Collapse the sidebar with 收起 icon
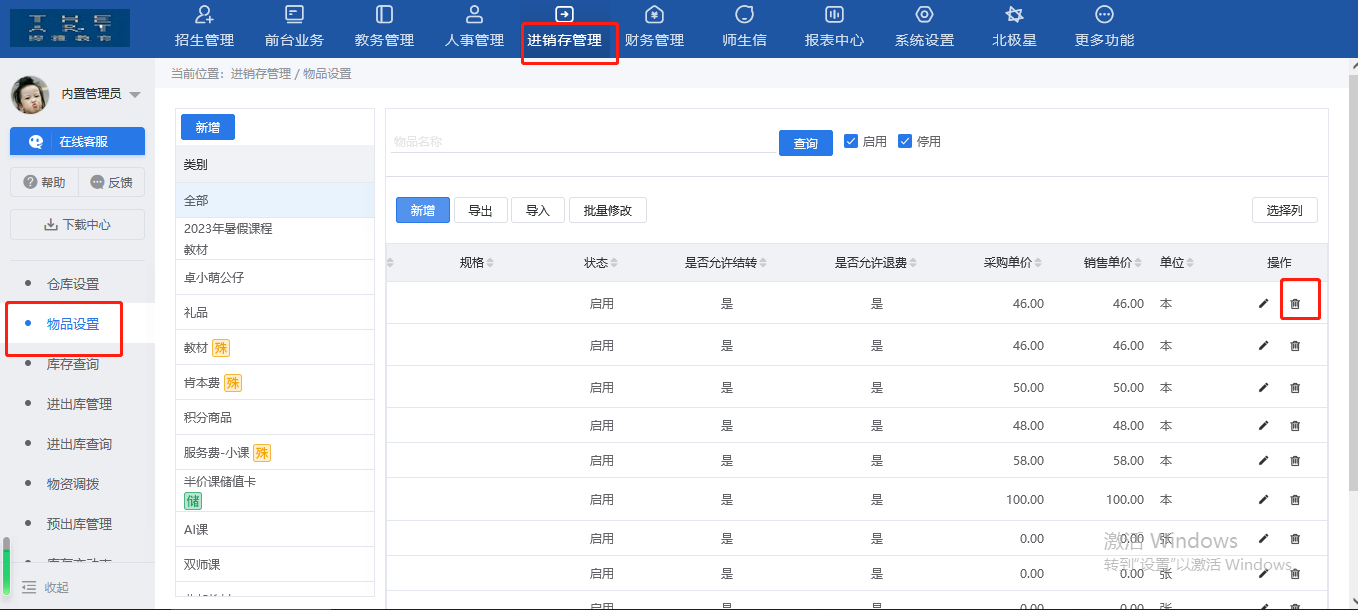Image resolution: width=1358 pixels, height=610 pixels. tap(29, 588)
